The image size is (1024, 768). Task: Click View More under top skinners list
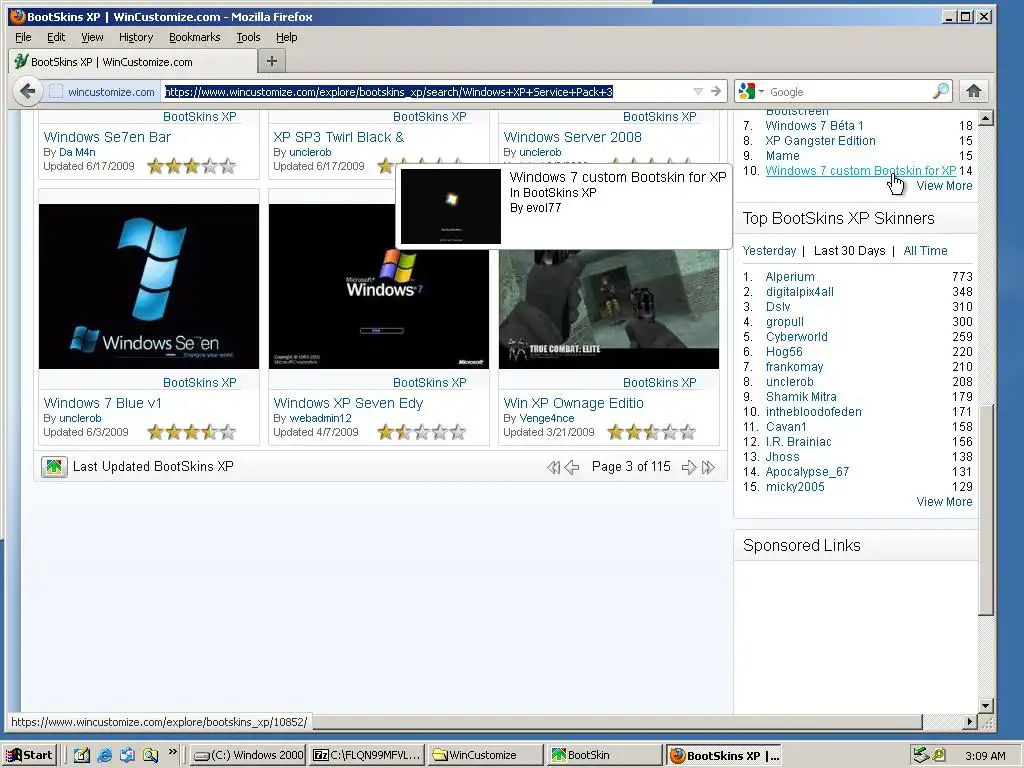[x=944, y=502]
